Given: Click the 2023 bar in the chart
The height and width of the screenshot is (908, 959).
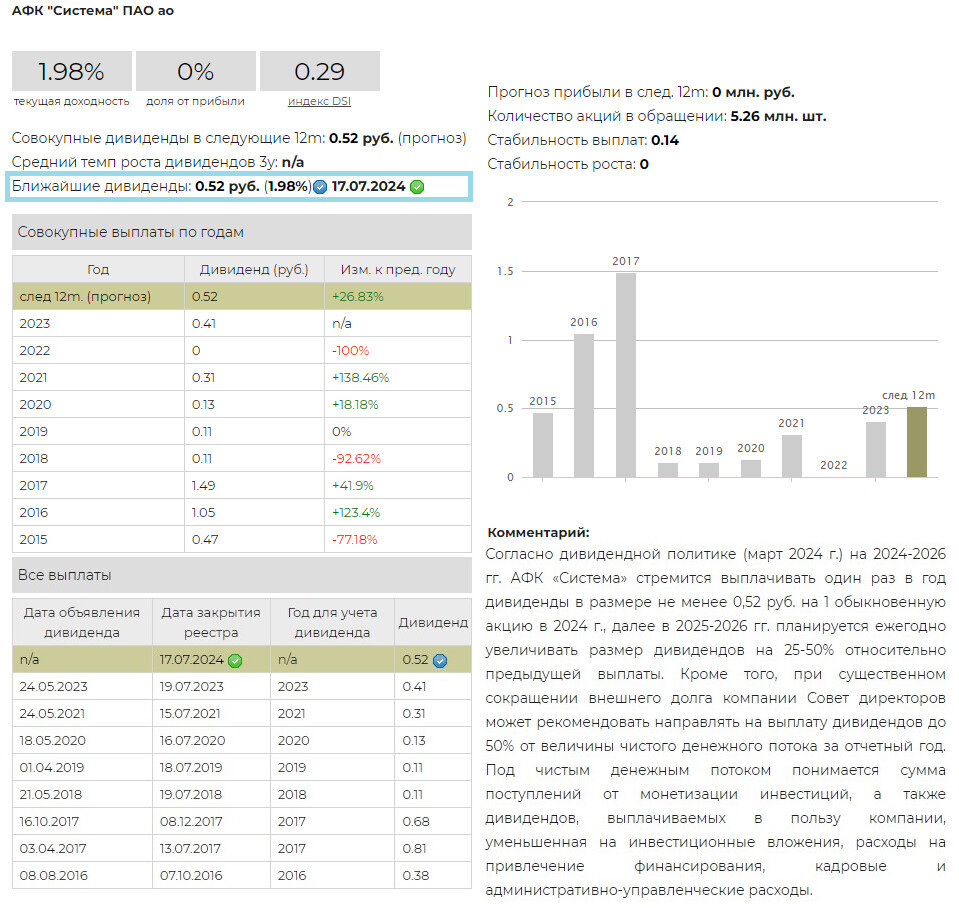Looking at the screenshot, I should point(875,449).
